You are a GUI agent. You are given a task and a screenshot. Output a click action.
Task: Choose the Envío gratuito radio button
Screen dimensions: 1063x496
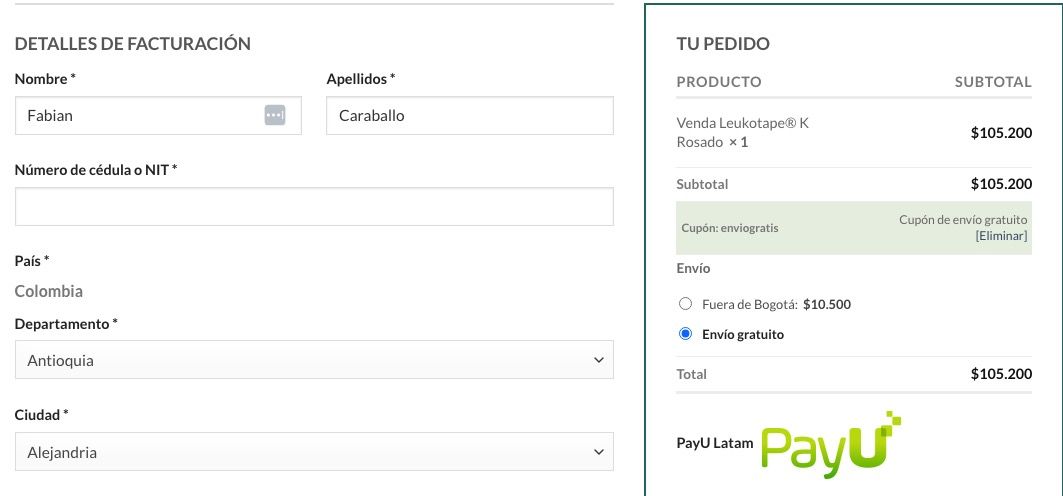[x=685, y=334]
